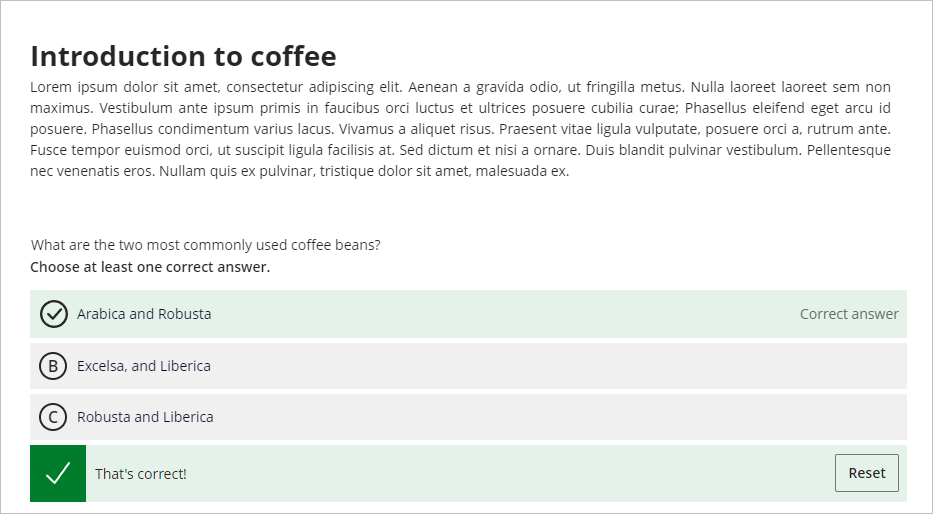This screenshot has height=514, width=933.
Task: Click the opening Lorem ipsum dolor sit amet line
Action: [x=461, y=87]
